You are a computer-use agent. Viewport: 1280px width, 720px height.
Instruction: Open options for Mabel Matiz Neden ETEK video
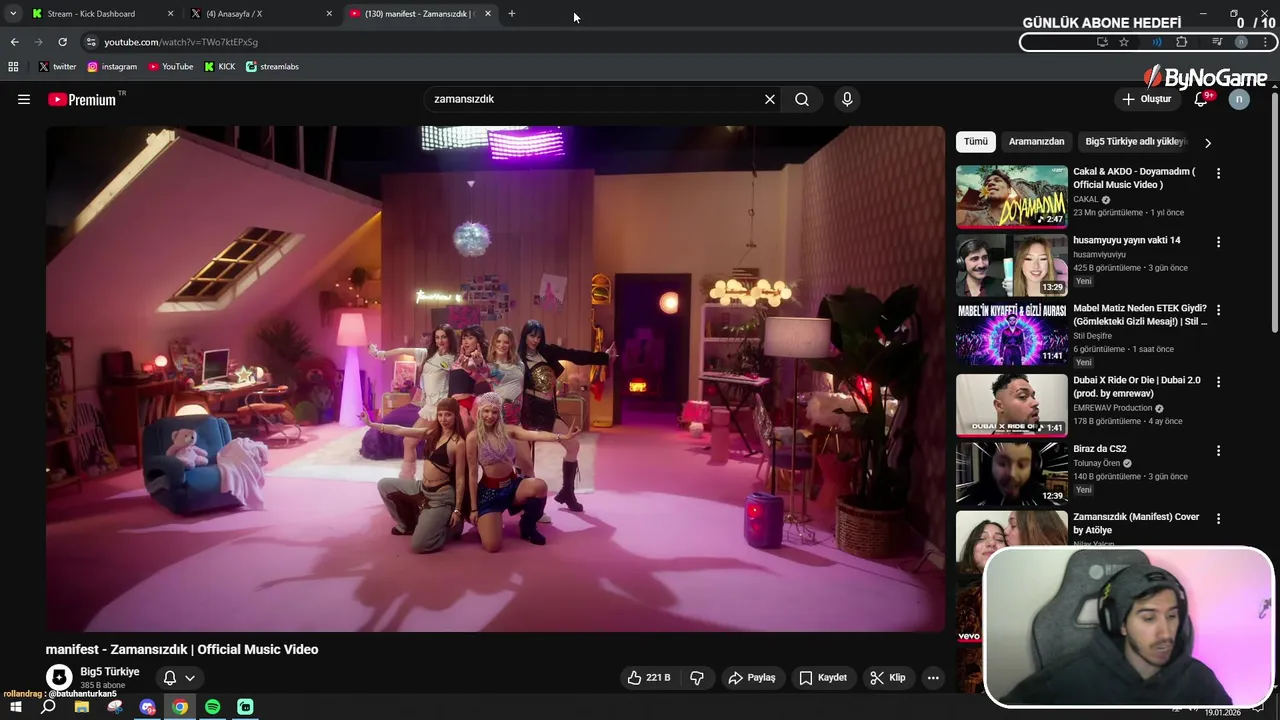1218,310
